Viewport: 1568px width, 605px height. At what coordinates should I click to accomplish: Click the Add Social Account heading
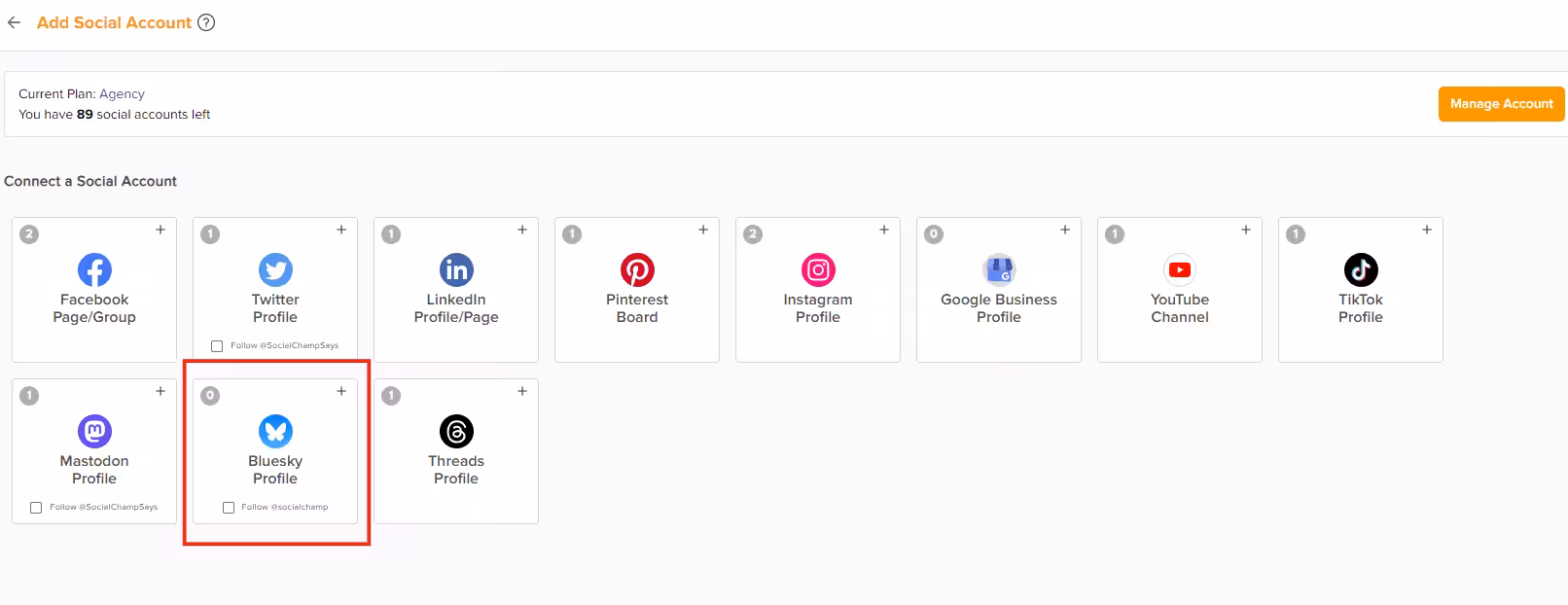pyautogui.click(x=114, y=22)
